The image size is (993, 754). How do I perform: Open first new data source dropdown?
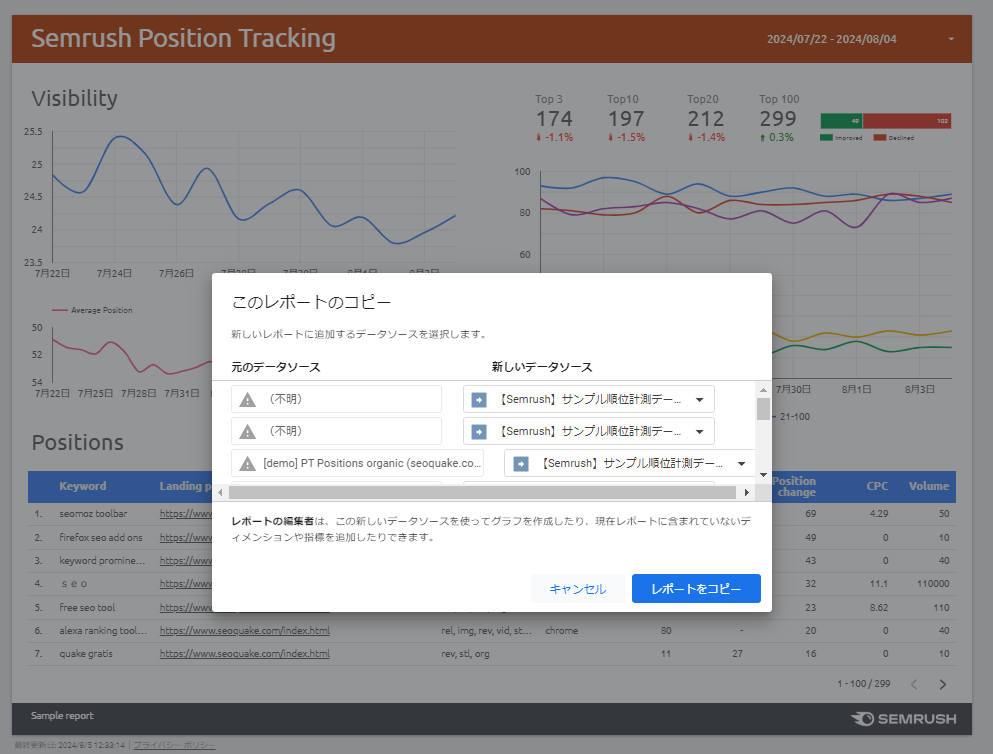589,399
